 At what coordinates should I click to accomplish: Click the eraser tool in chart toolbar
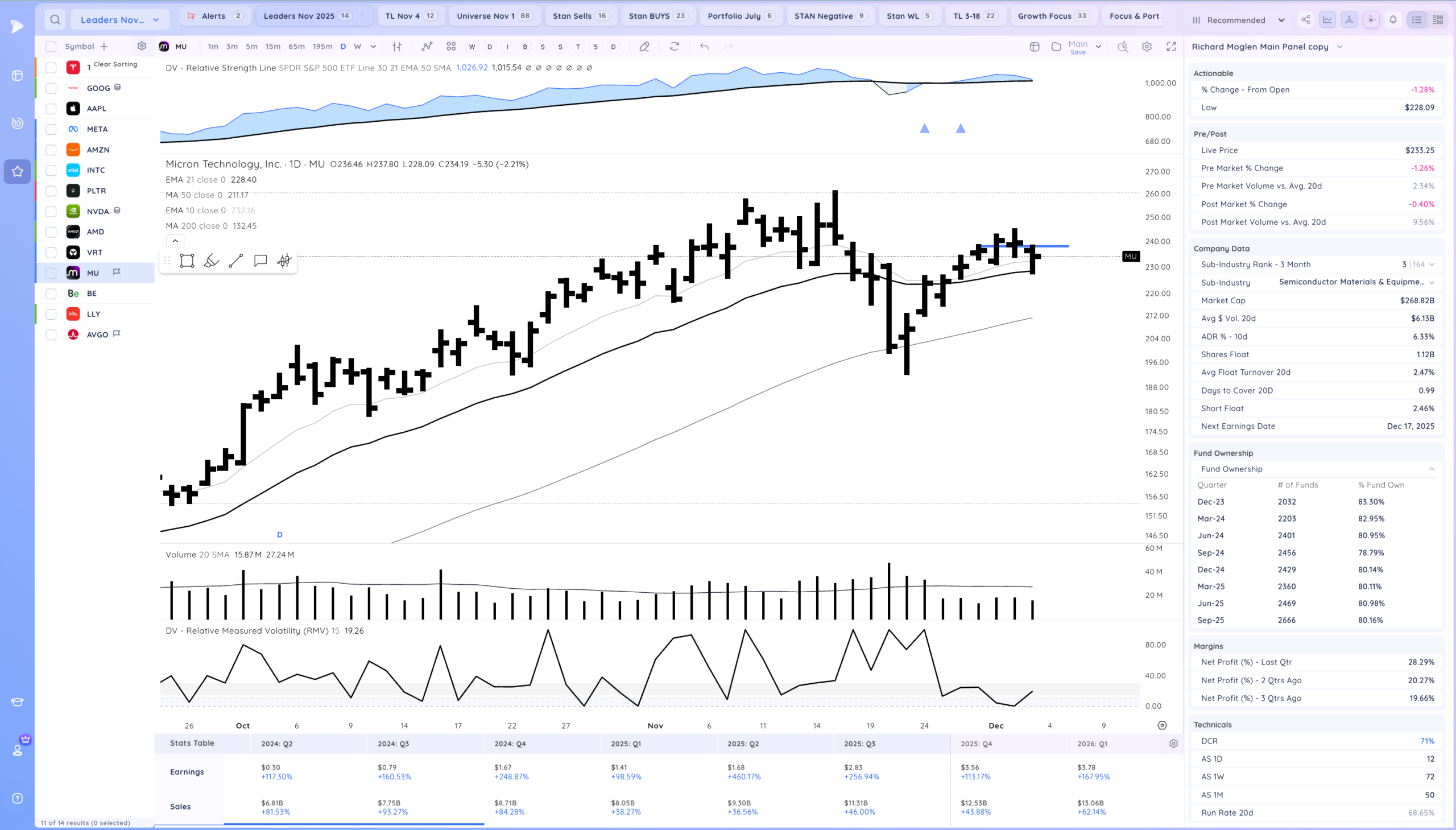tap(644, 47)
